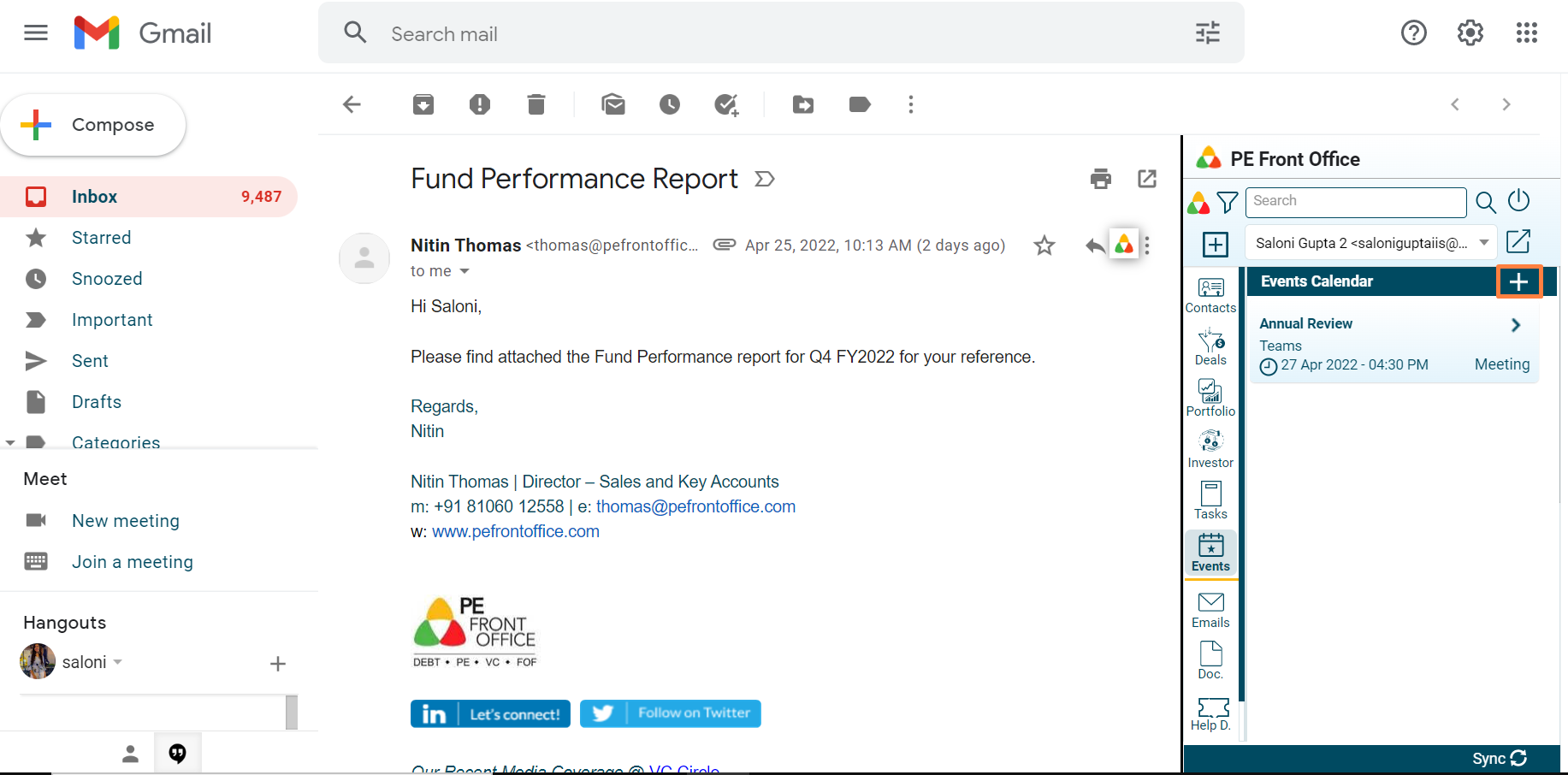Expand the Annual Review event chevron

coord(1515,325)
